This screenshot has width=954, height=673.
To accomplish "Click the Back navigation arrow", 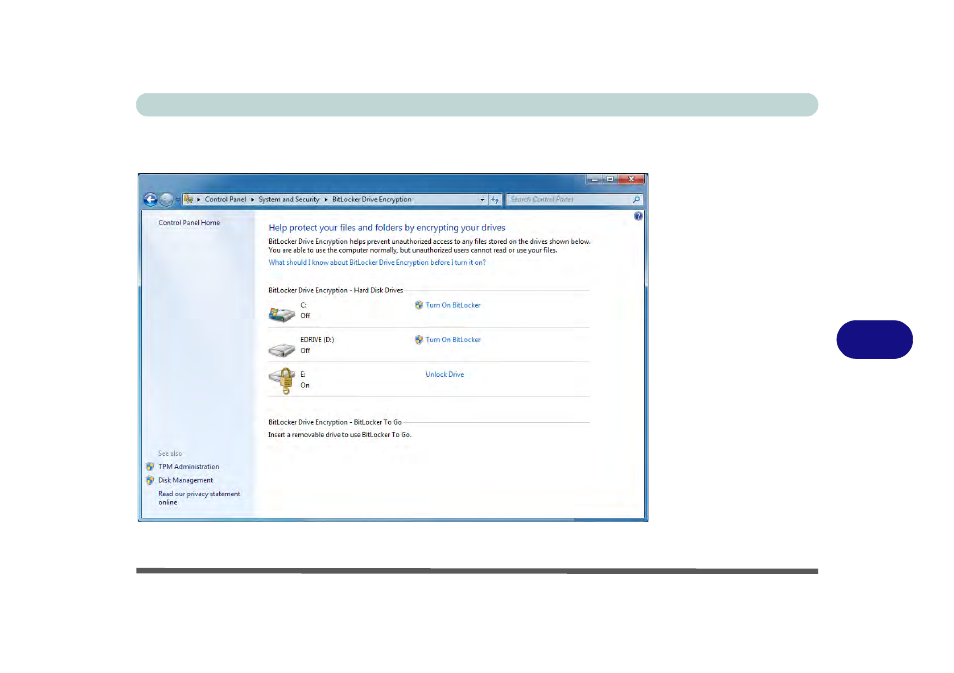I will click(x=150, y=199).
